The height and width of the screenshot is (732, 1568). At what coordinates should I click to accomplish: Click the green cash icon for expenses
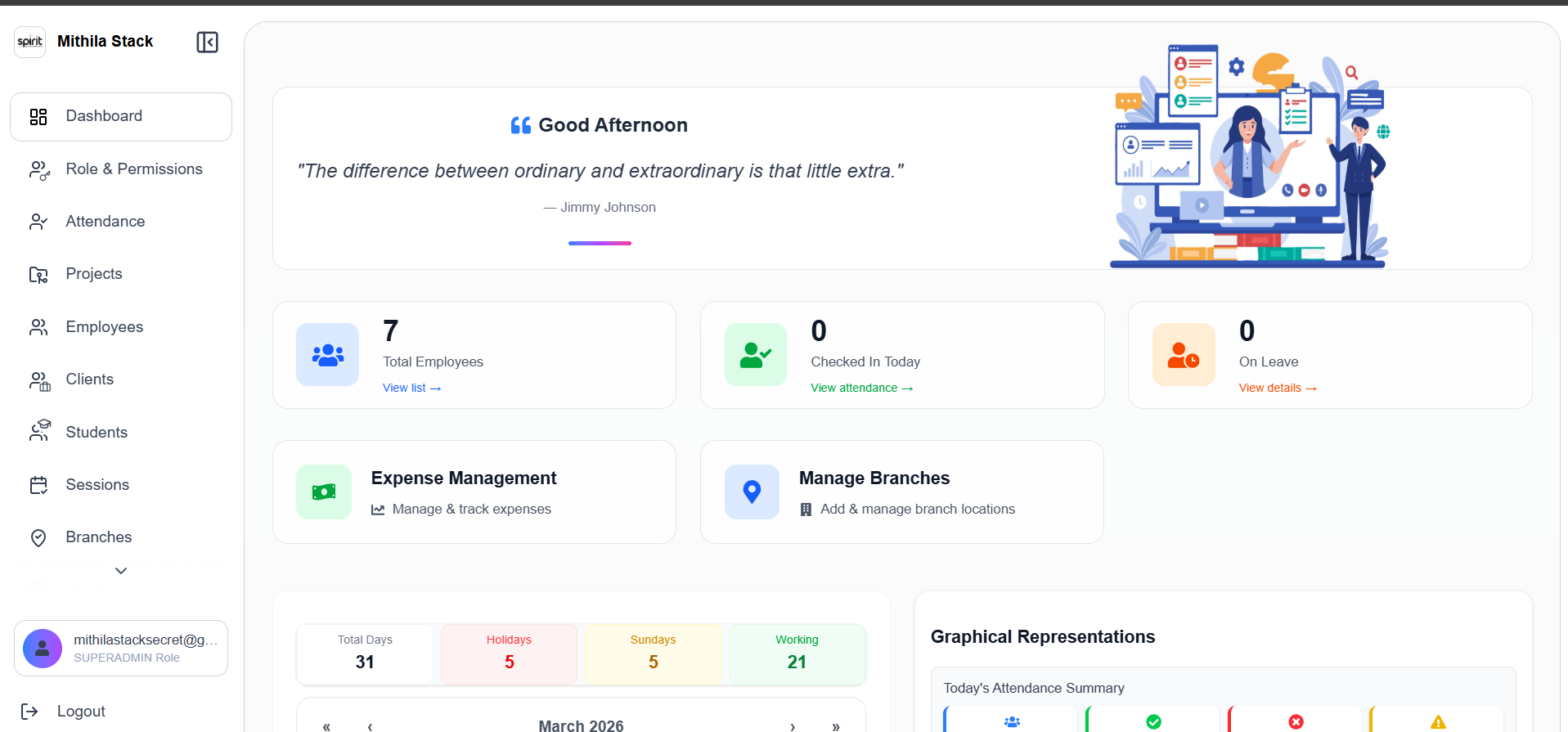coord(324,492)
